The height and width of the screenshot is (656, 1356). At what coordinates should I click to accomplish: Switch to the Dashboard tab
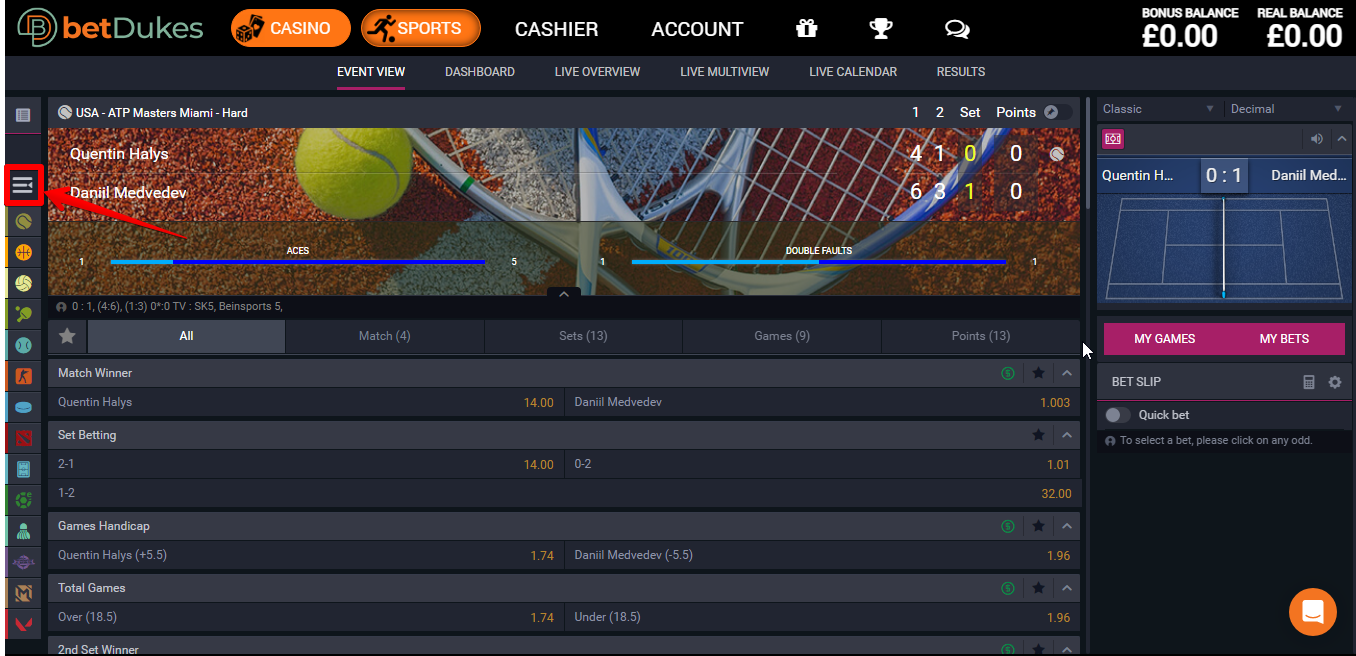tap(480, 72)
